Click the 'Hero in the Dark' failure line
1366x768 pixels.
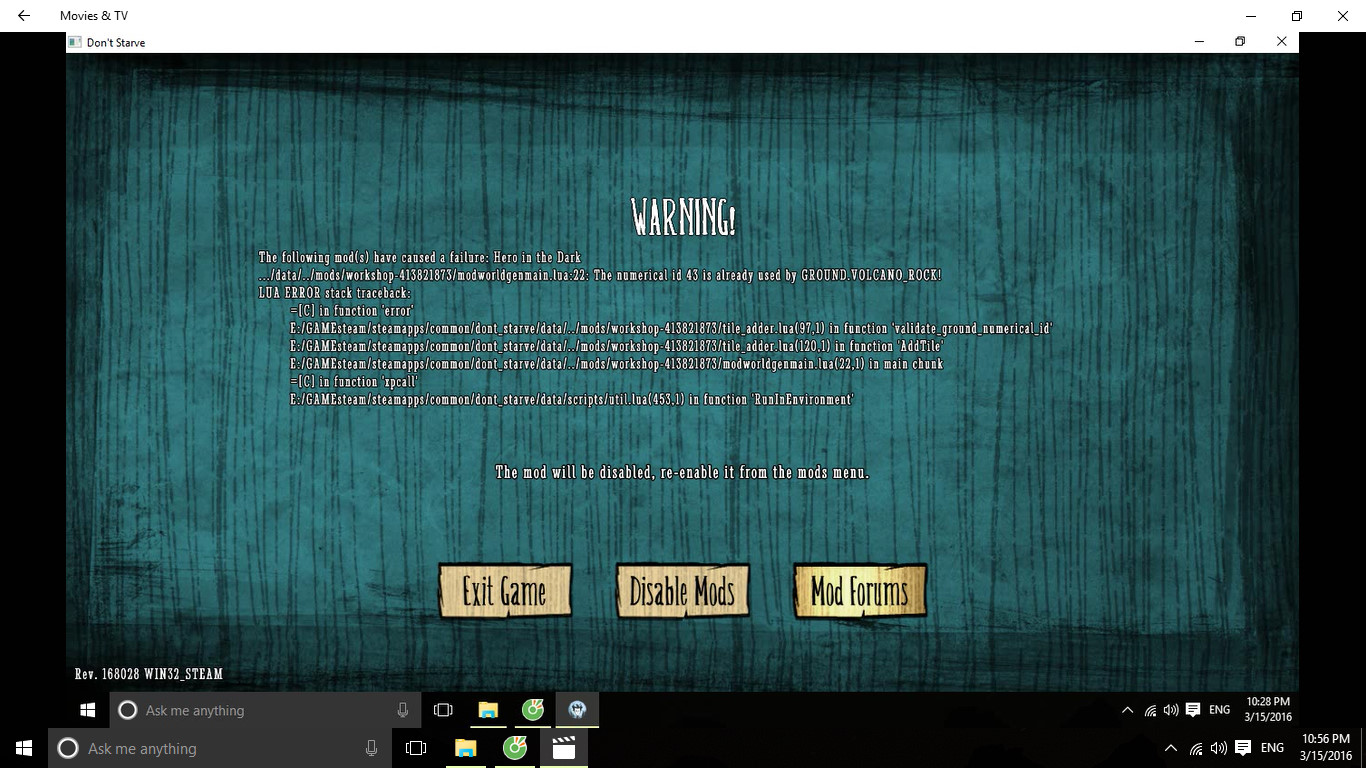(x=420, y=257)
